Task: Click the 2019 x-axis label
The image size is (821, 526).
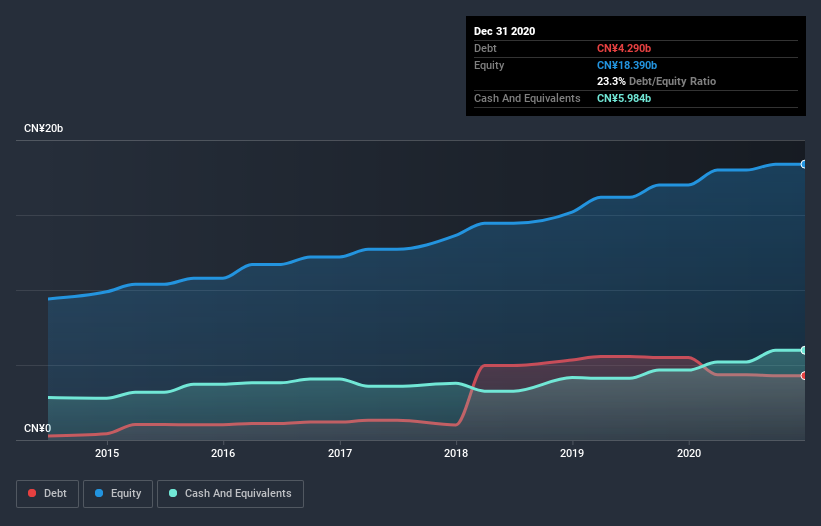Action: [572, 453]
